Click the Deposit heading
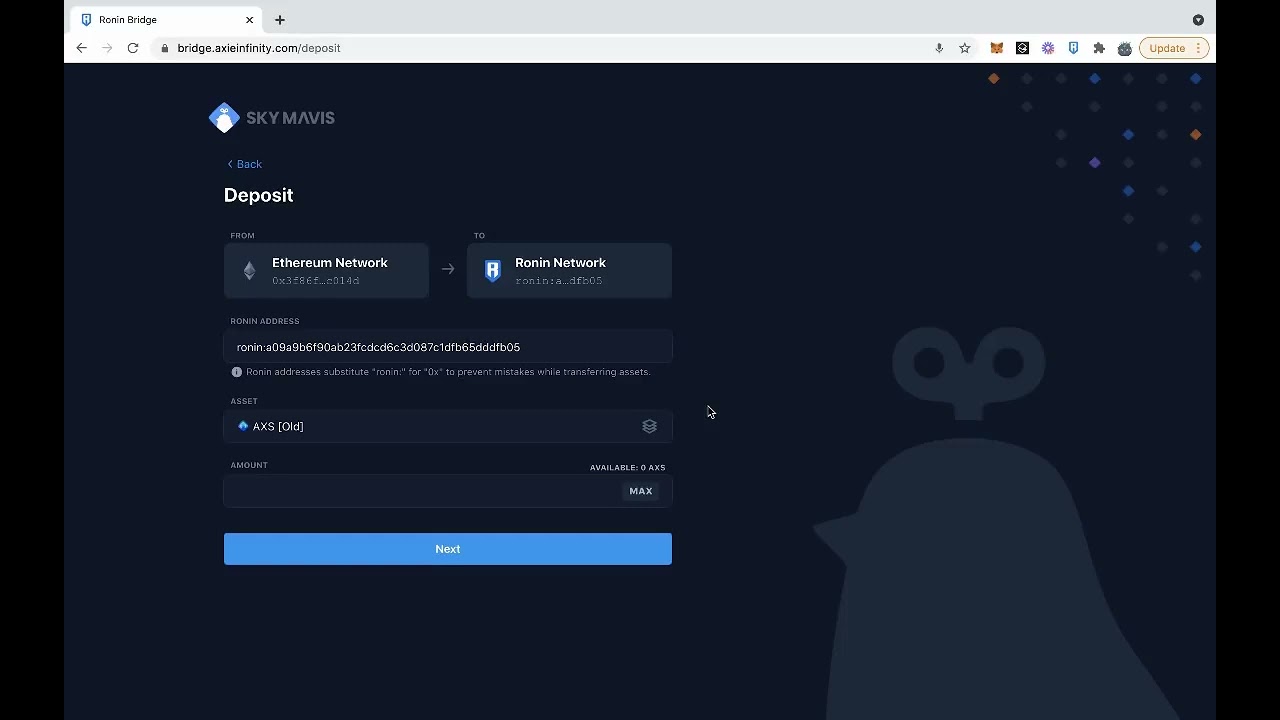1280x720 pixels. pyautogui.click(x=258, y=196)
